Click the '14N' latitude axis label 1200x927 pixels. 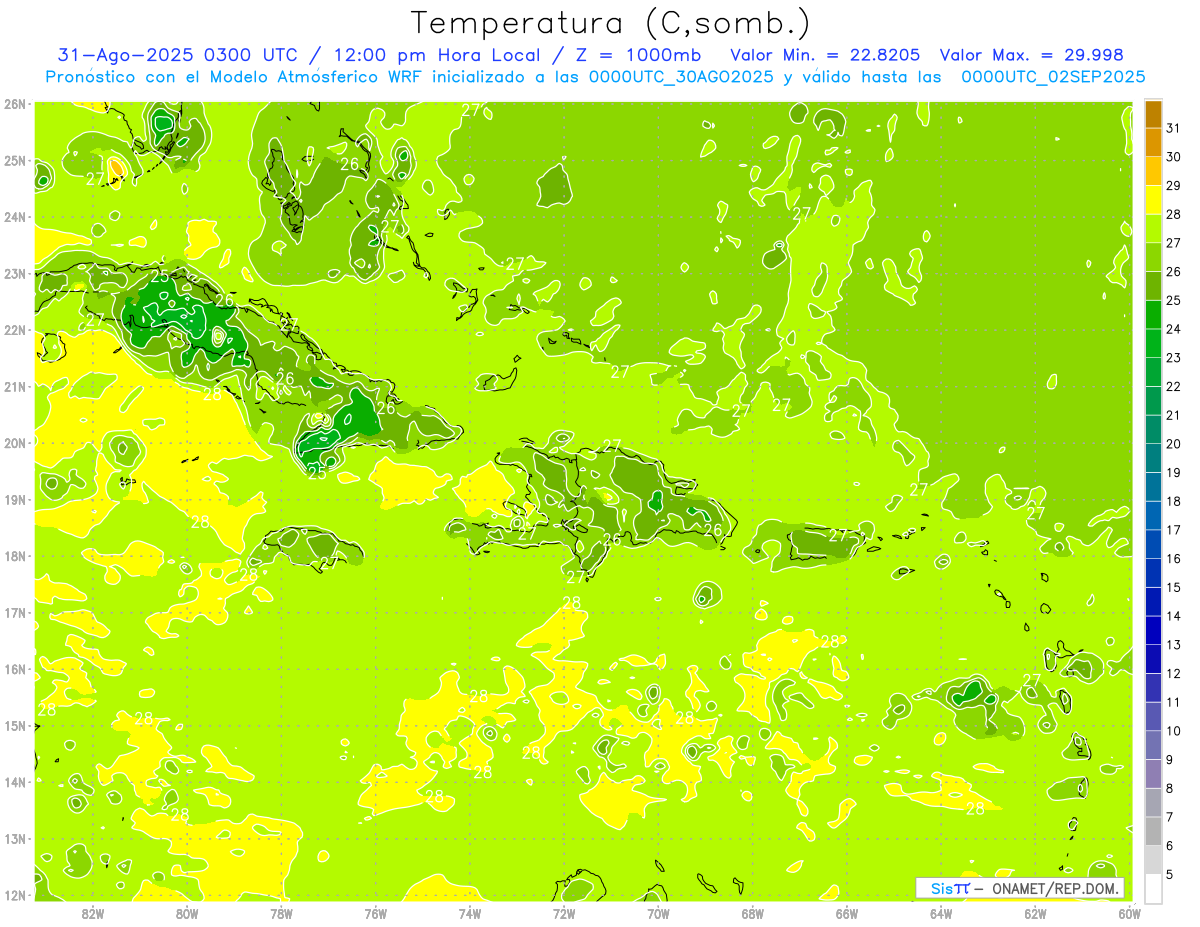14,782
